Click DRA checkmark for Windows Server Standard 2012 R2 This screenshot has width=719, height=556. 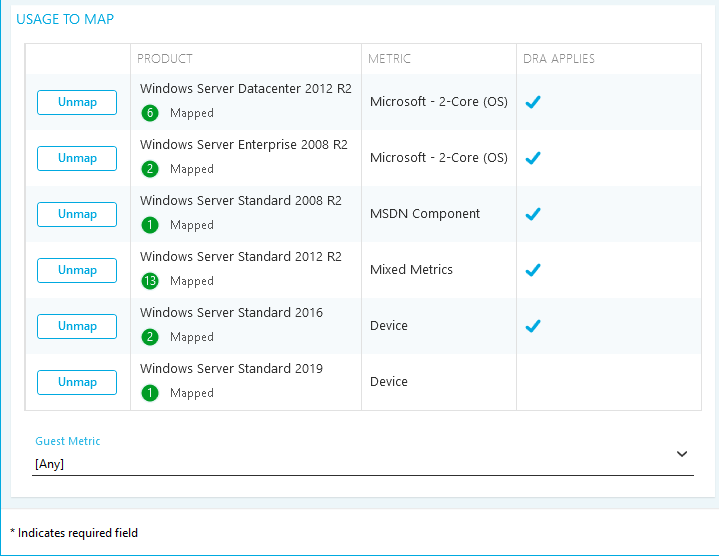[533, 270]
